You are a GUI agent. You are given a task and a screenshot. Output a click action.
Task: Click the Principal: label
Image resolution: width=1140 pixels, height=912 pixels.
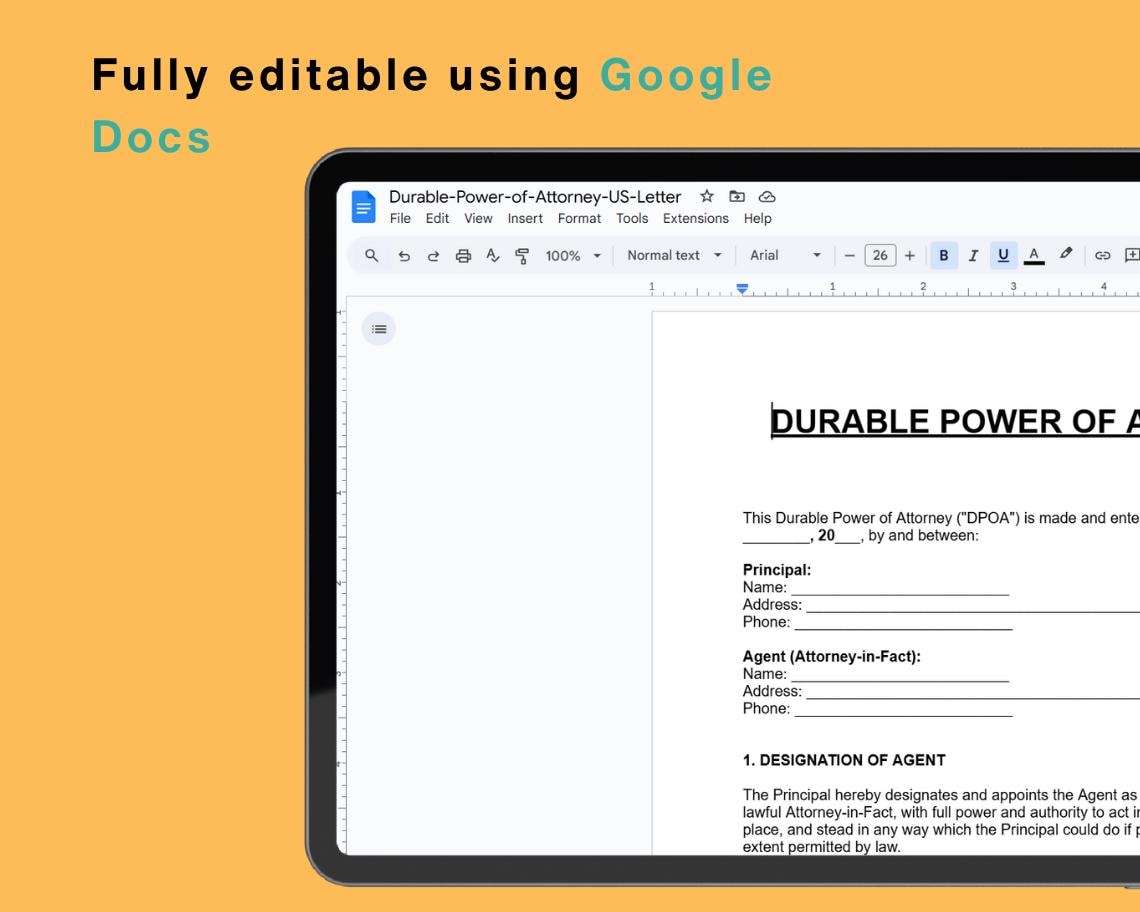(x=776, y=569)
